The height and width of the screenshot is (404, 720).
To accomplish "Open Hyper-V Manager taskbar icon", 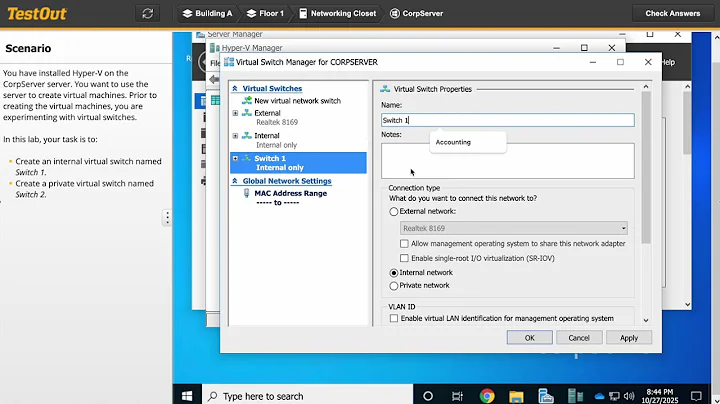I will 575,396.
